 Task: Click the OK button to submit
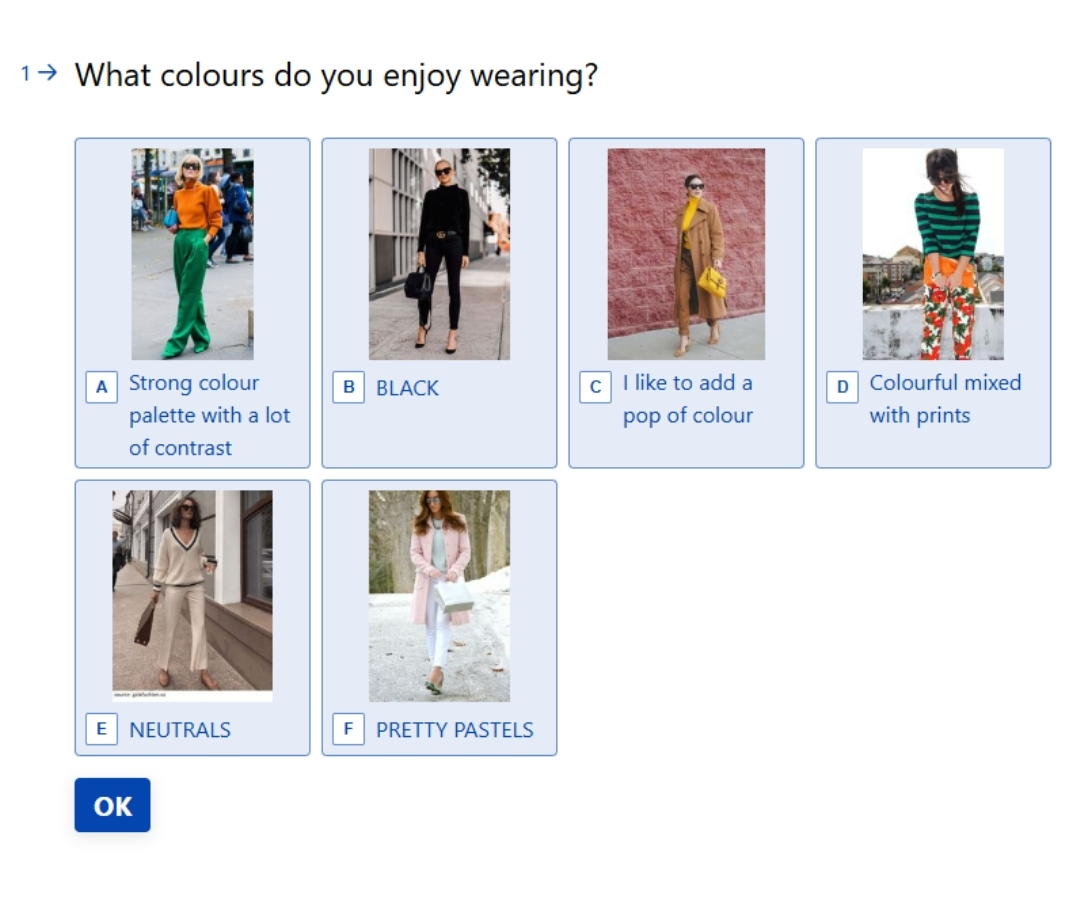(x=111, y=805)
